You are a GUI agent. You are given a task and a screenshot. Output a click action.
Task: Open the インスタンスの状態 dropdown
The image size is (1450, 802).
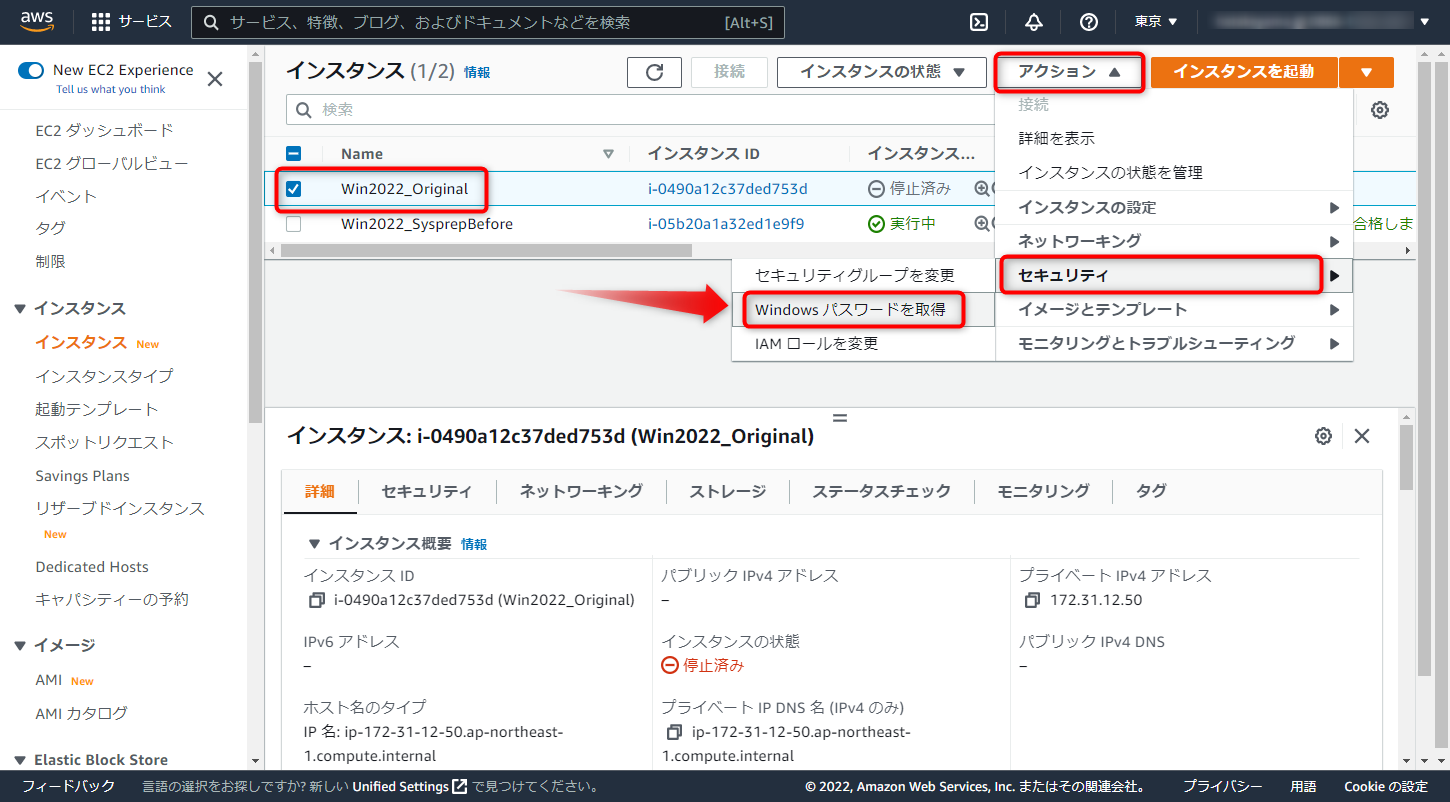(x=881, y=72)
